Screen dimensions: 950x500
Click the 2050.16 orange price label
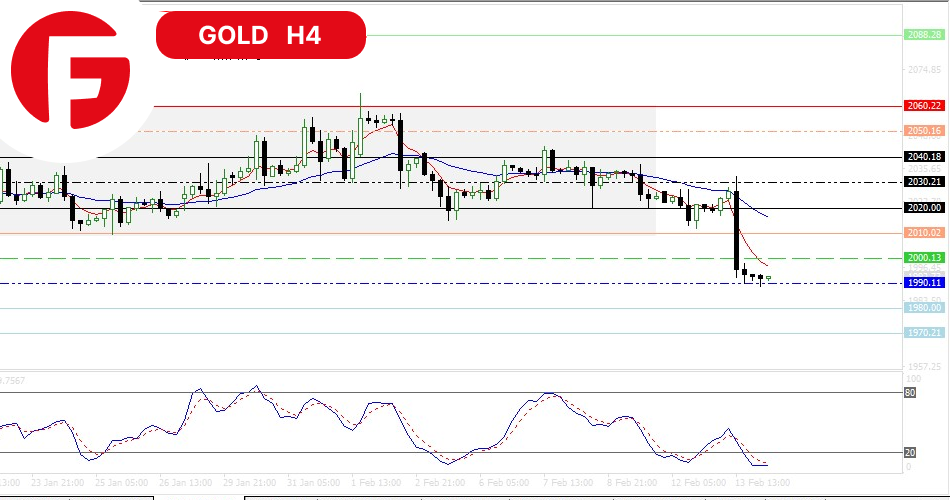tap(924, 131)
